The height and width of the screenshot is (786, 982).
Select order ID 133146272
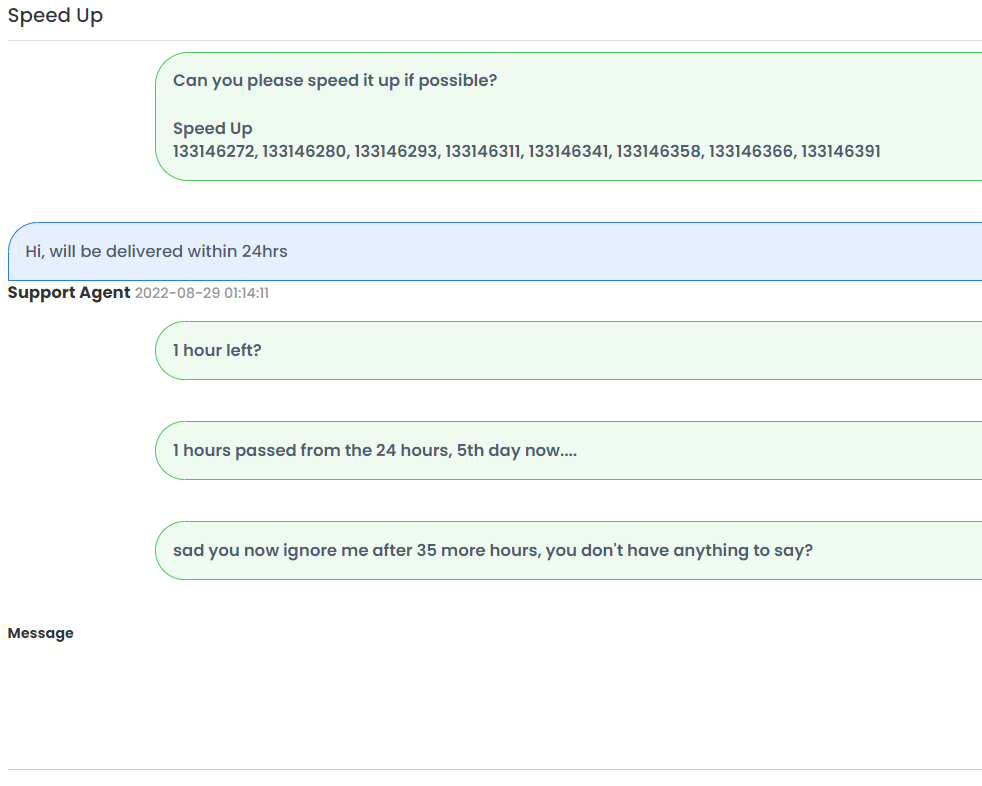pos(214,152)
